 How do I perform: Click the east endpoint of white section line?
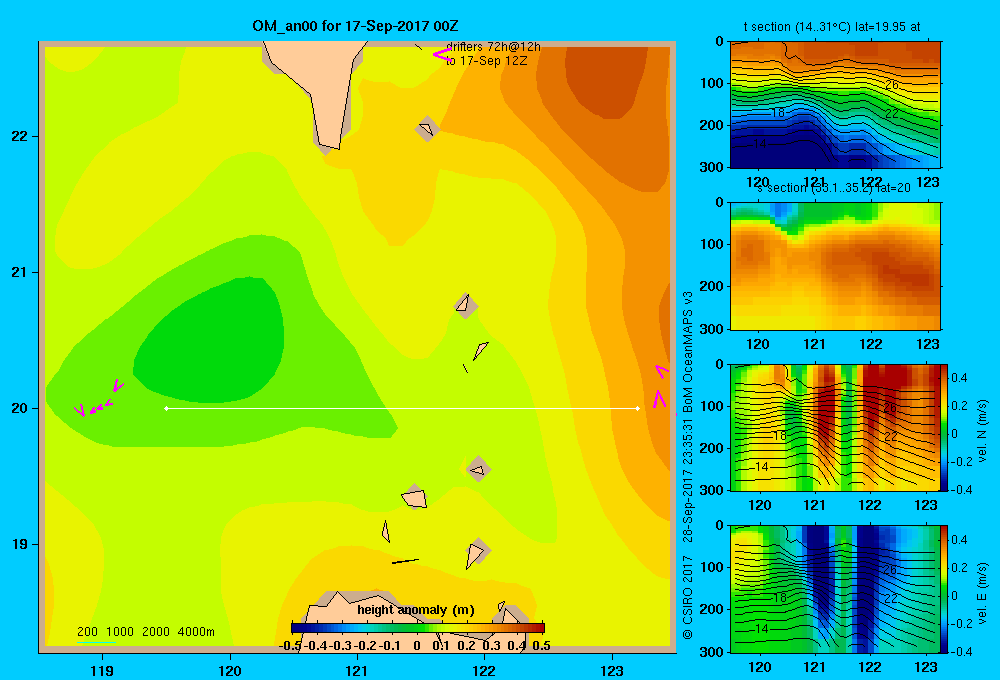(x=638, y=408)
